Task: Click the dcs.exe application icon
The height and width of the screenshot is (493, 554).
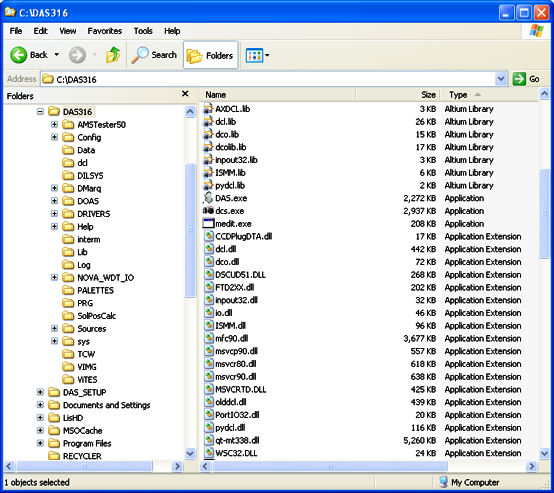Action: coord(208,211)
